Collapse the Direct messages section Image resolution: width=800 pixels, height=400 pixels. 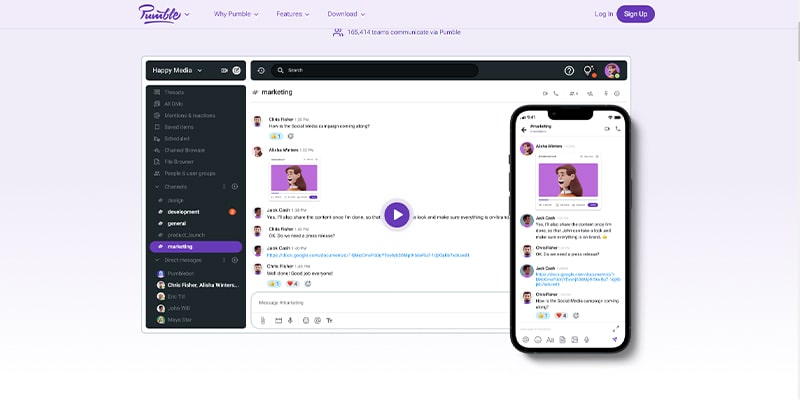click(157, 260)
